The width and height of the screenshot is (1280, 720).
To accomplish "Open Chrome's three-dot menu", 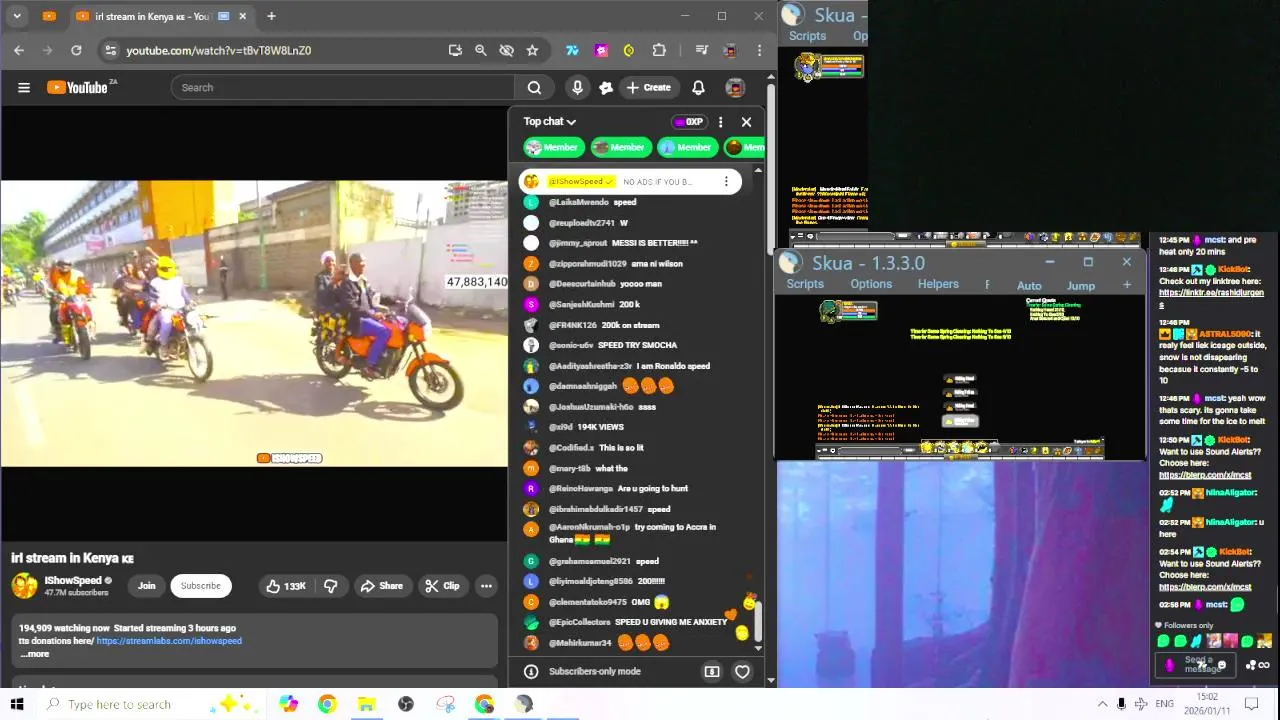I will click(760, 50).
